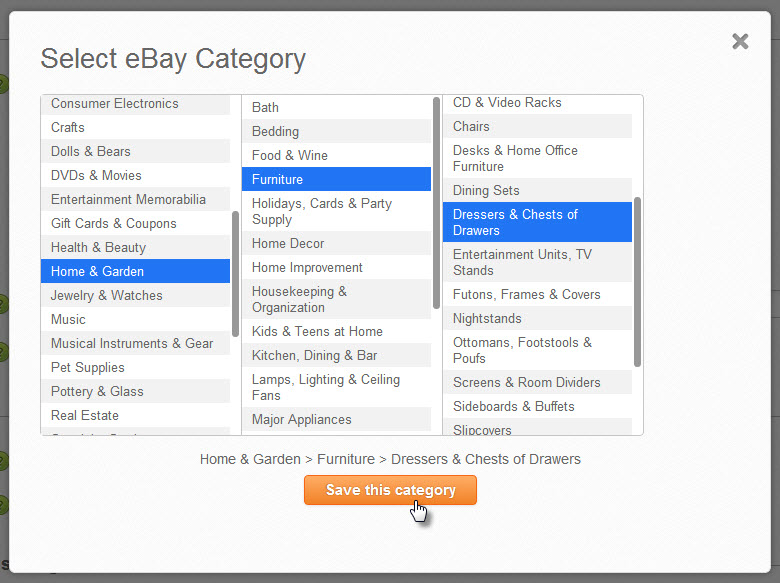Select Consumer Electronics category
The height and width of the screenshot is (583, 780).
pos(115,104)
